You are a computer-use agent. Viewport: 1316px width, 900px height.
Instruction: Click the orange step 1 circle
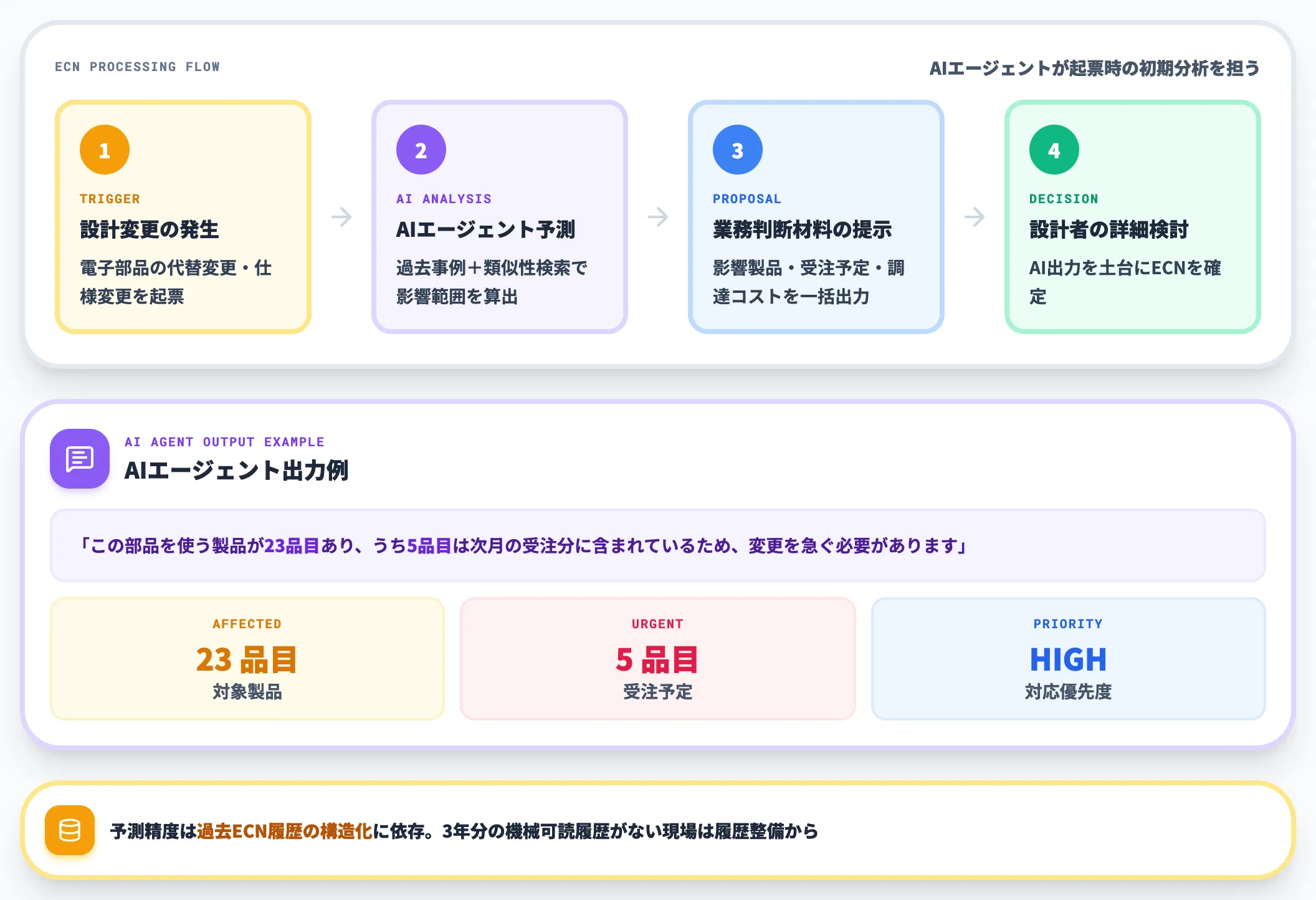pos(105,150)
